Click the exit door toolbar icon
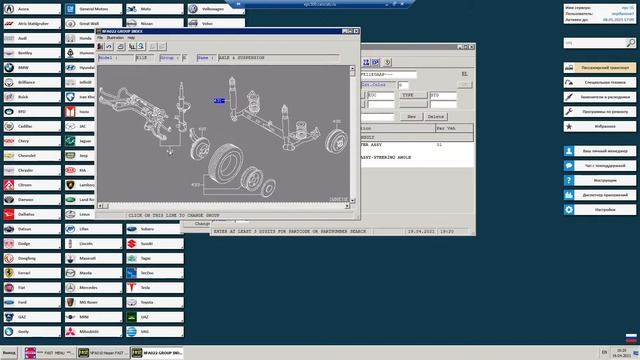This screenshot has width=640, height=360. [100, 47]
